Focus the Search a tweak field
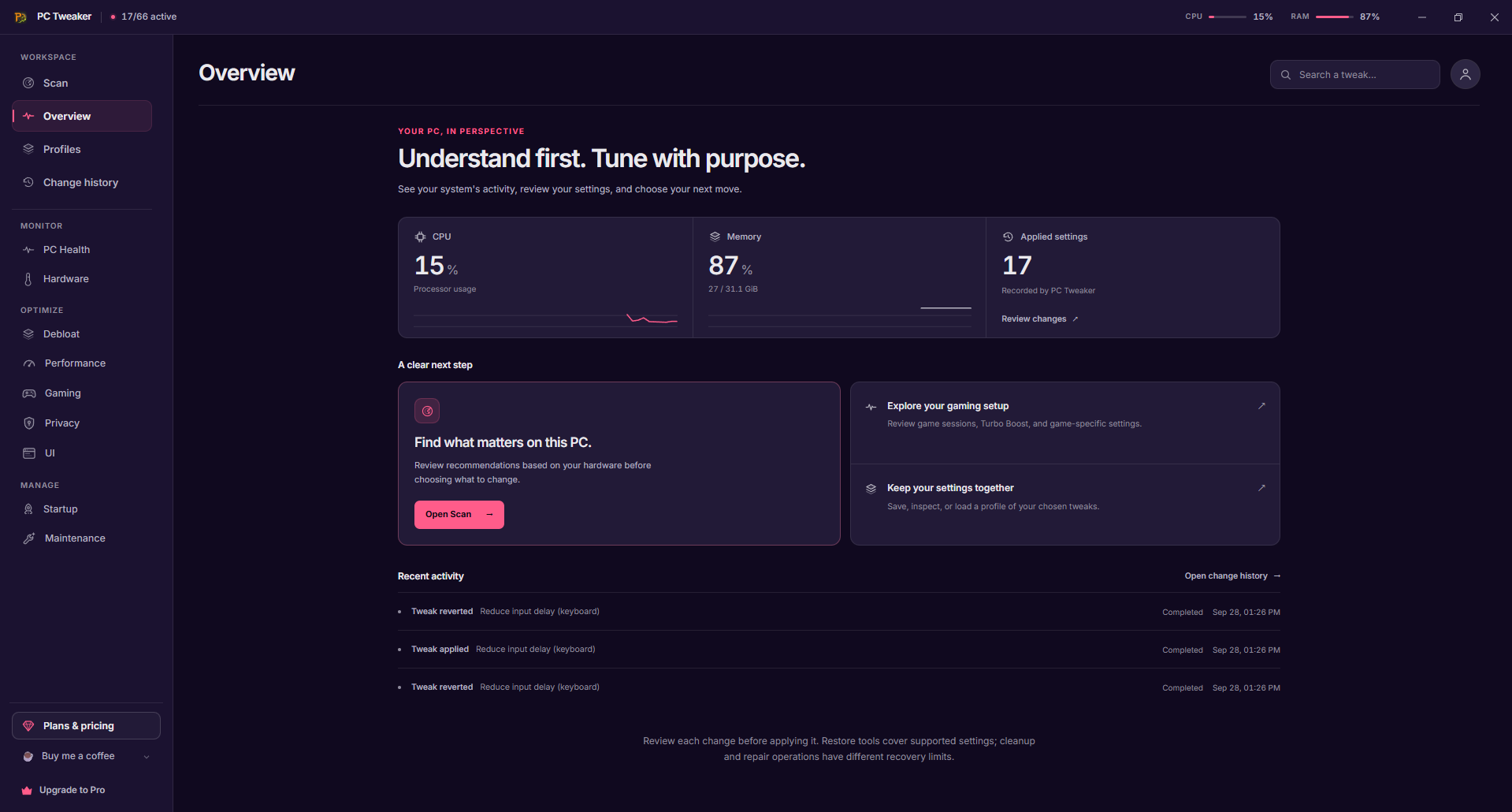The width and height of the screenshot is (1512, 812). coord(1354,75)
